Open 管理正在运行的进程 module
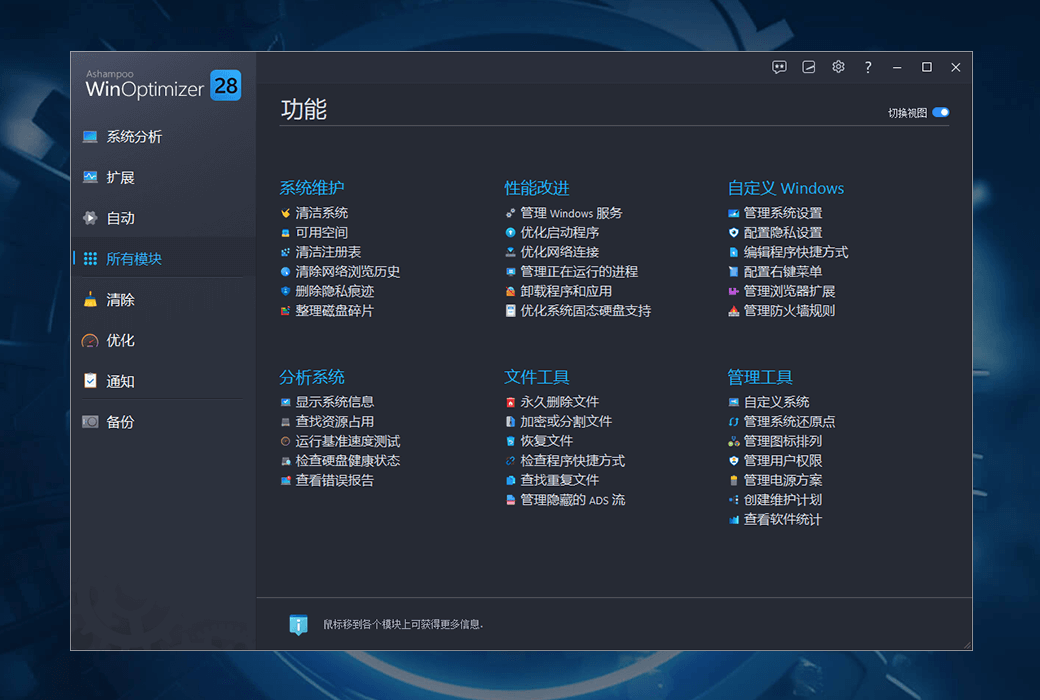Image resolution: width=1040 pixels, height=700 pixels. pos(578,271)
